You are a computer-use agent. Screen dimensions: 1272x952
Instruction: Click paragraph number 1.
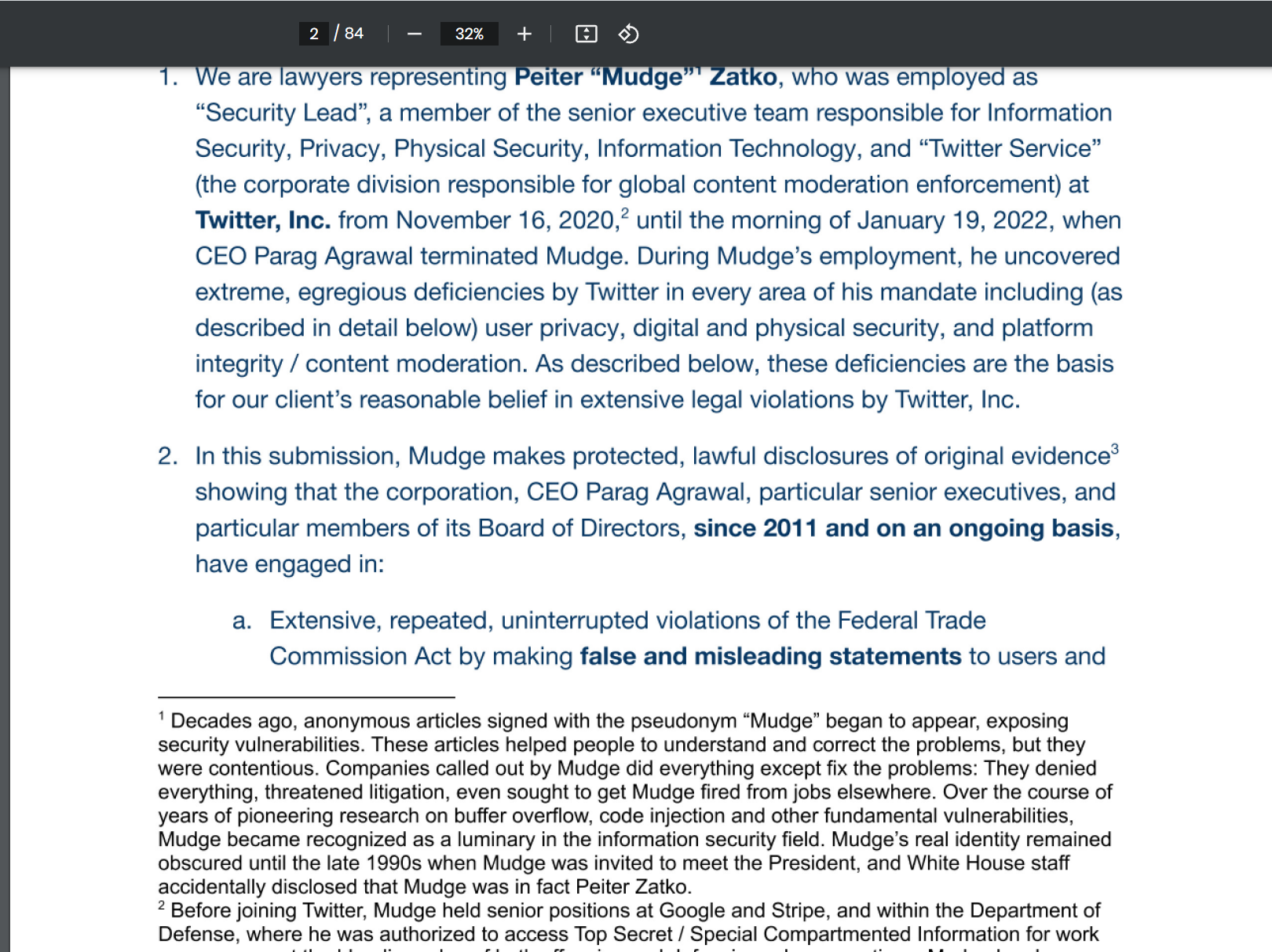pyautogui.click(x=168, y=77)
